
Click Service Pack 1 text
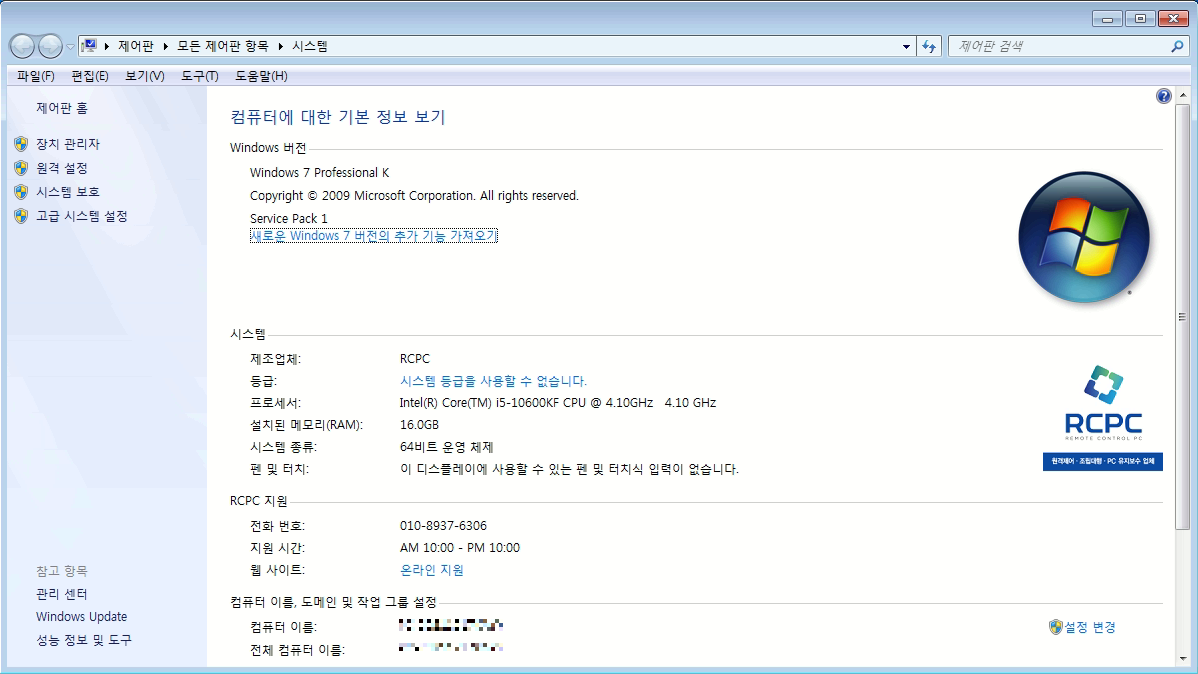(x=289, y=219)
